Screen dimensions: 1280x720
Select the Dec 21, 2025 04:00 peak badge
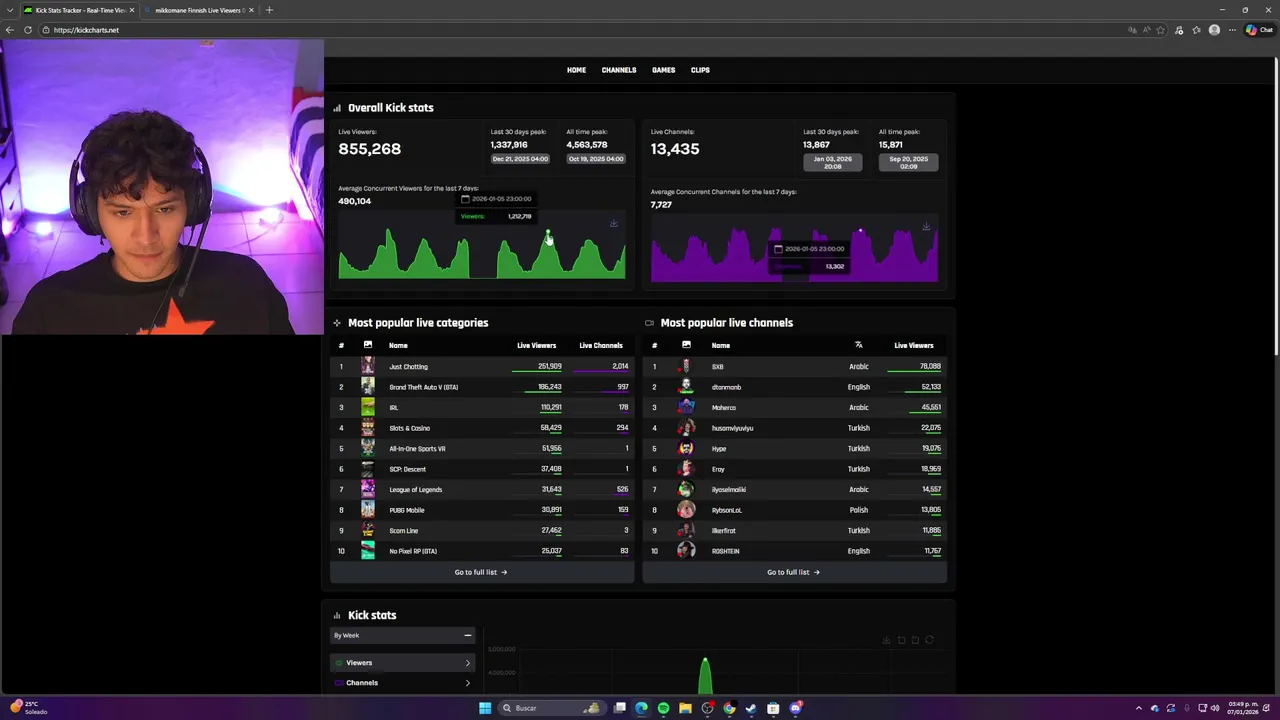[x=520, y=159]
